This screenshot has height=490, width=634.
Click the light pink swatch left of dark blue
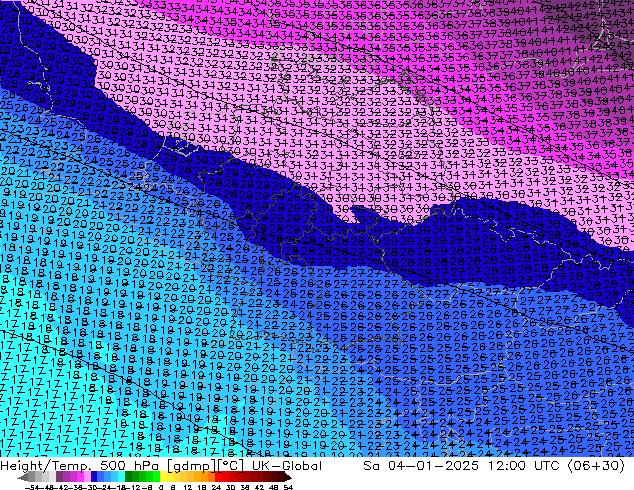pyautogui.click(x=87, y=476)
